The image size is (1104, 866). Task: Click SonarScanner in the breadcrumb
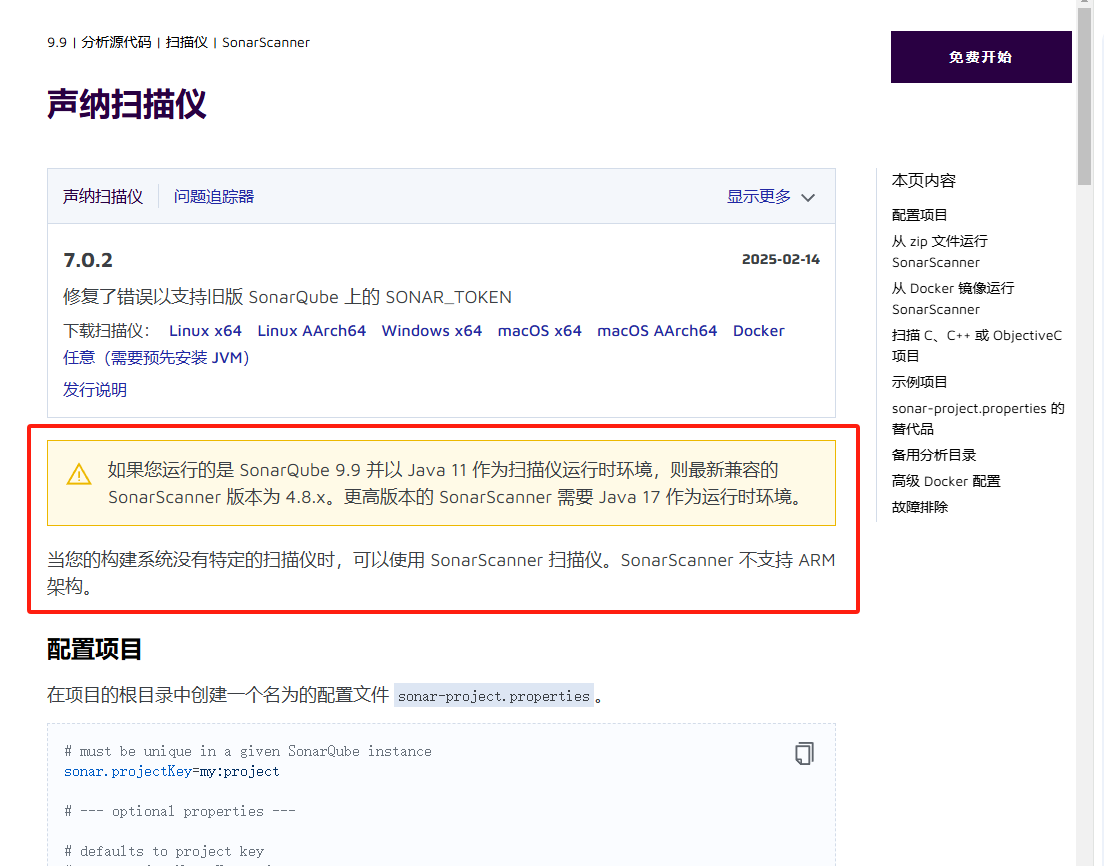click(265, 42)
